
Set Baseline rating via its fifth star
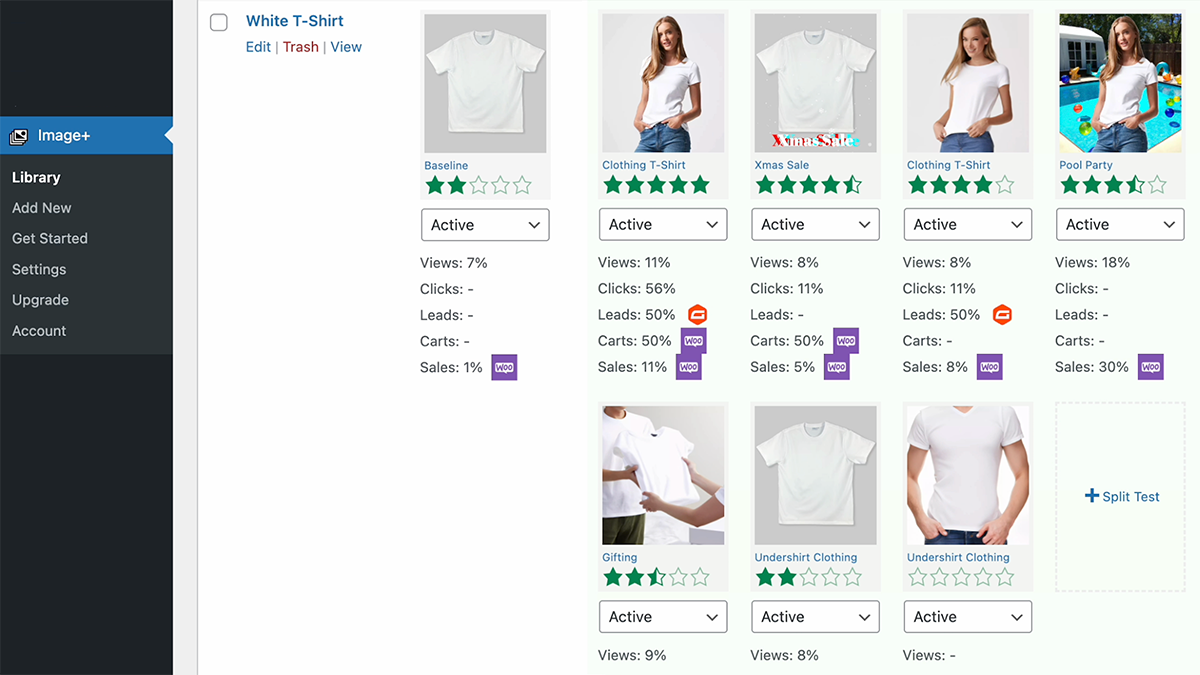click(x=522, y=185)
